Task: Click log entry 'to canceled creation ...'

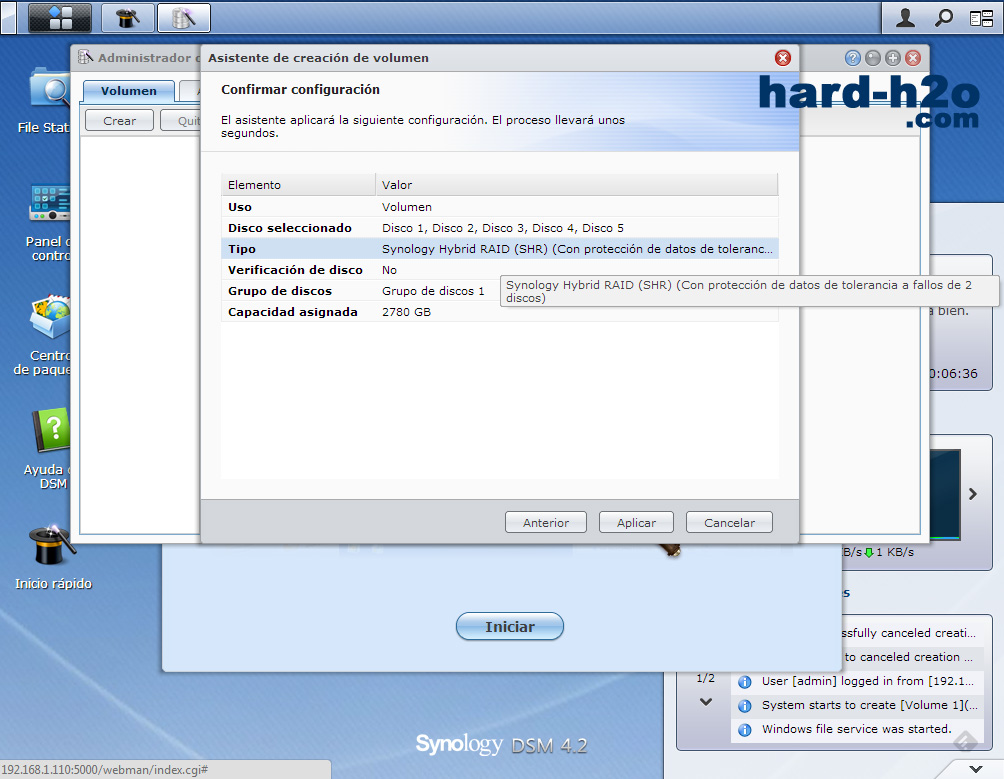Action: (x=909, y=657)
